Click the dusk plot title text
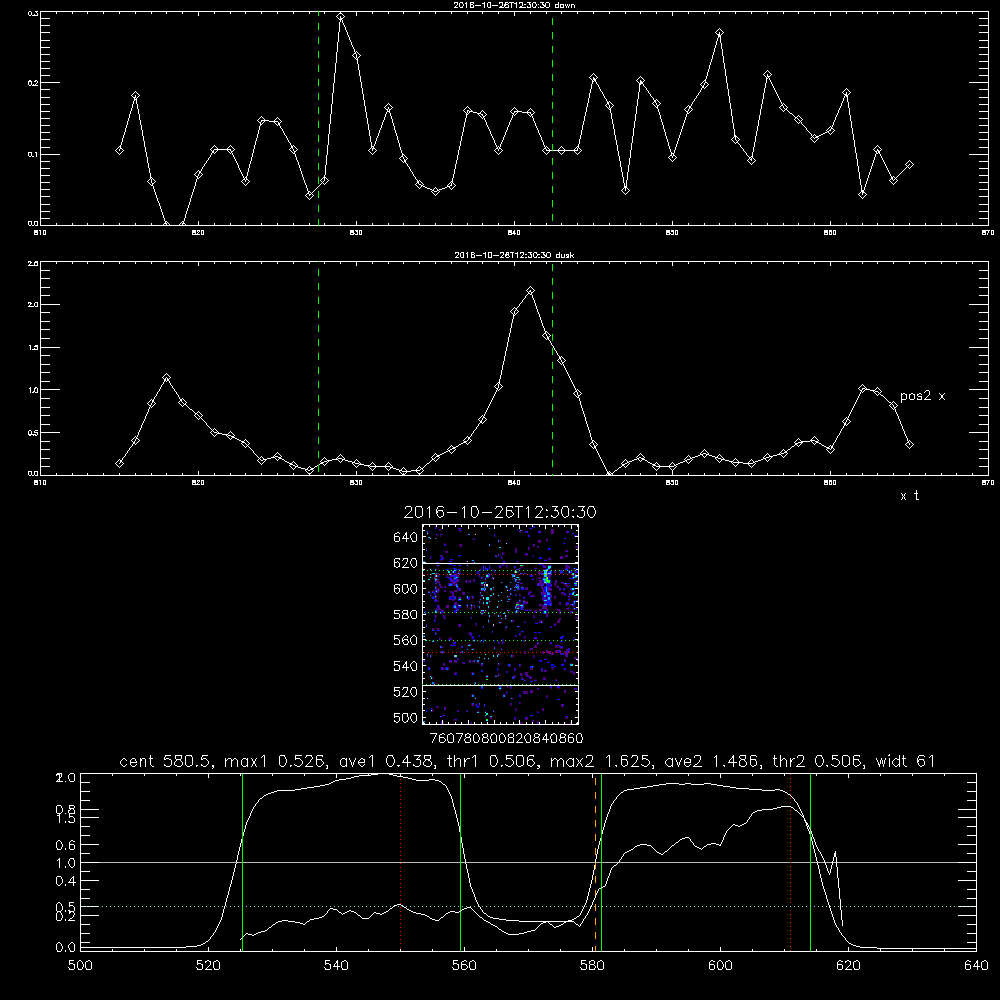The image size is (1000, 1000). tap(514, 255)
